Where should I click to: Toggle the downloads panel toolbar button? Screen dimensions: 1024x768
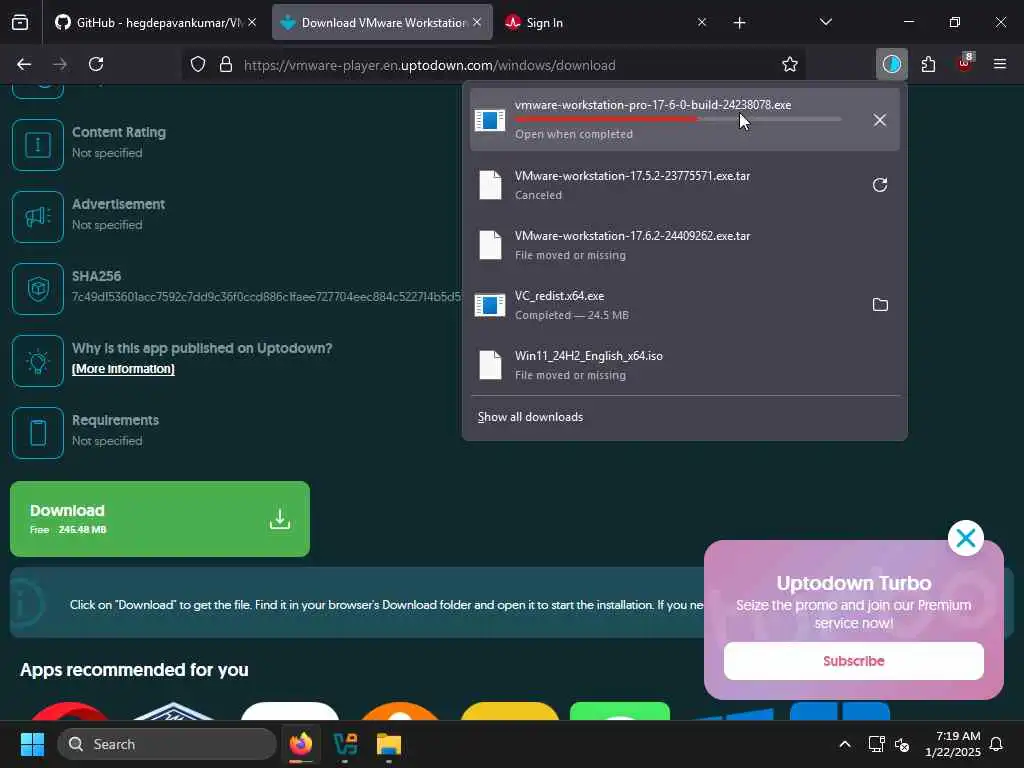(891, 64)
